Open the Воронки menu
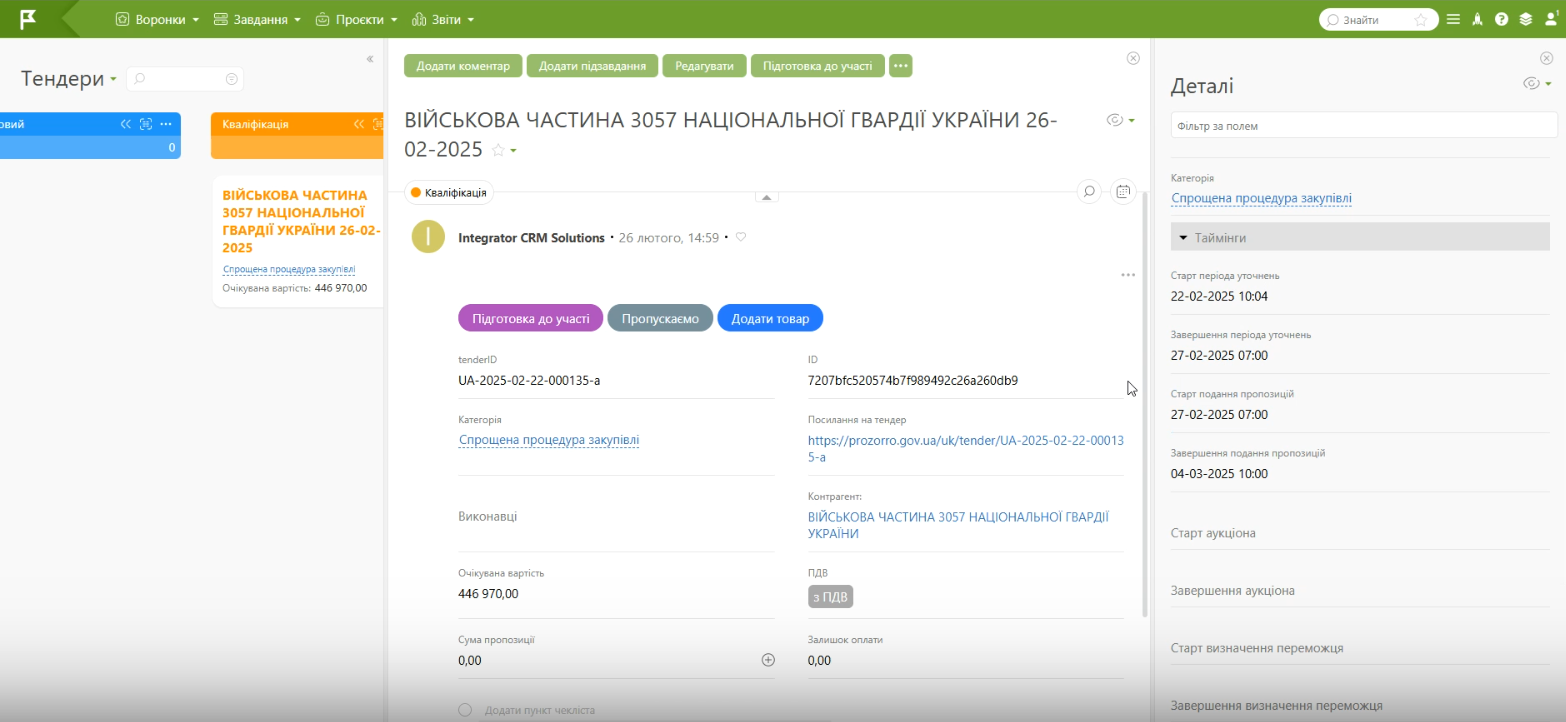 coord(157,19)
